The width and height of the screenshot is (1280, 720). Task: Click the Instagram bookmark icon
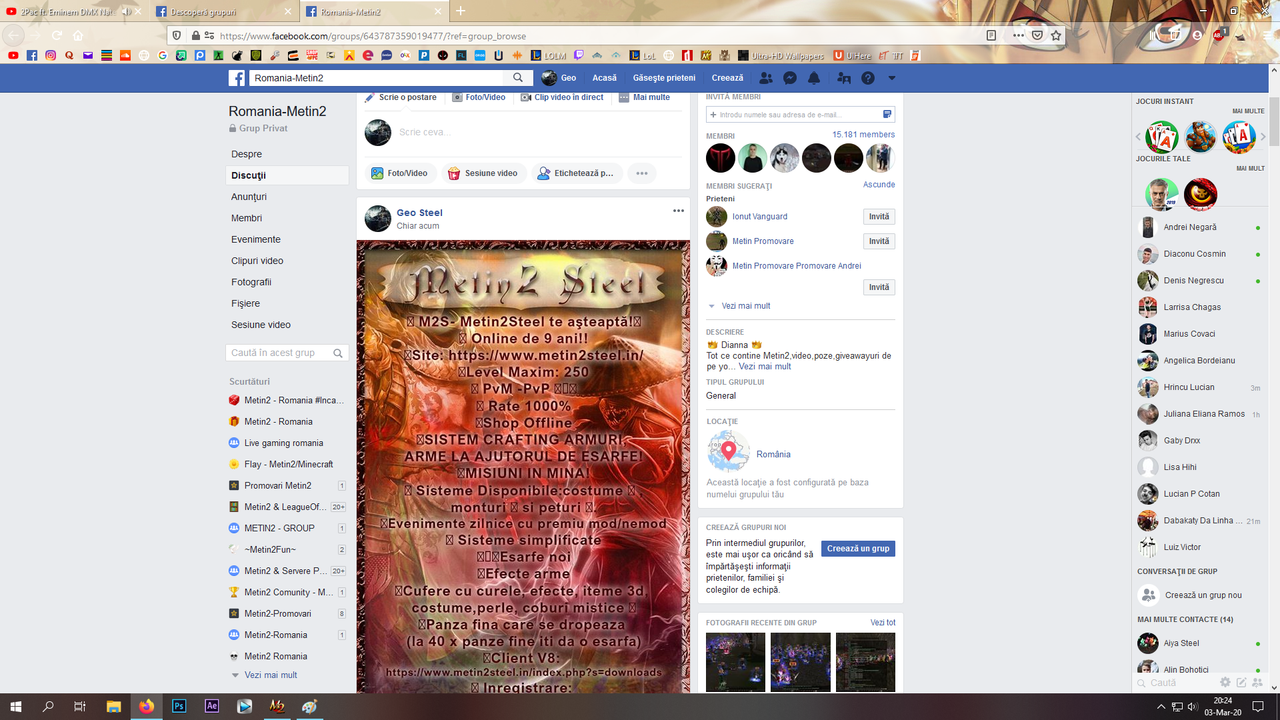50,55
